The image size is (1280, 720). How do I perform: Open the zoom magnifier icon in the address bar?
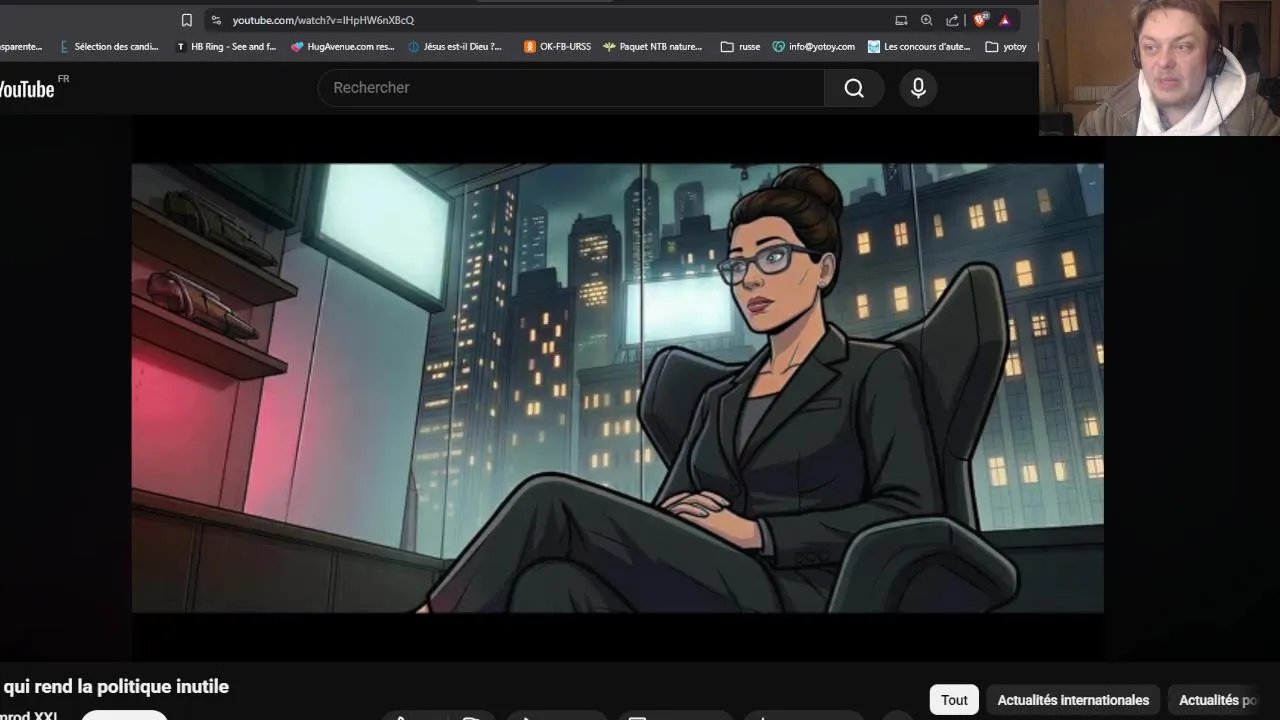pos(927,20)
